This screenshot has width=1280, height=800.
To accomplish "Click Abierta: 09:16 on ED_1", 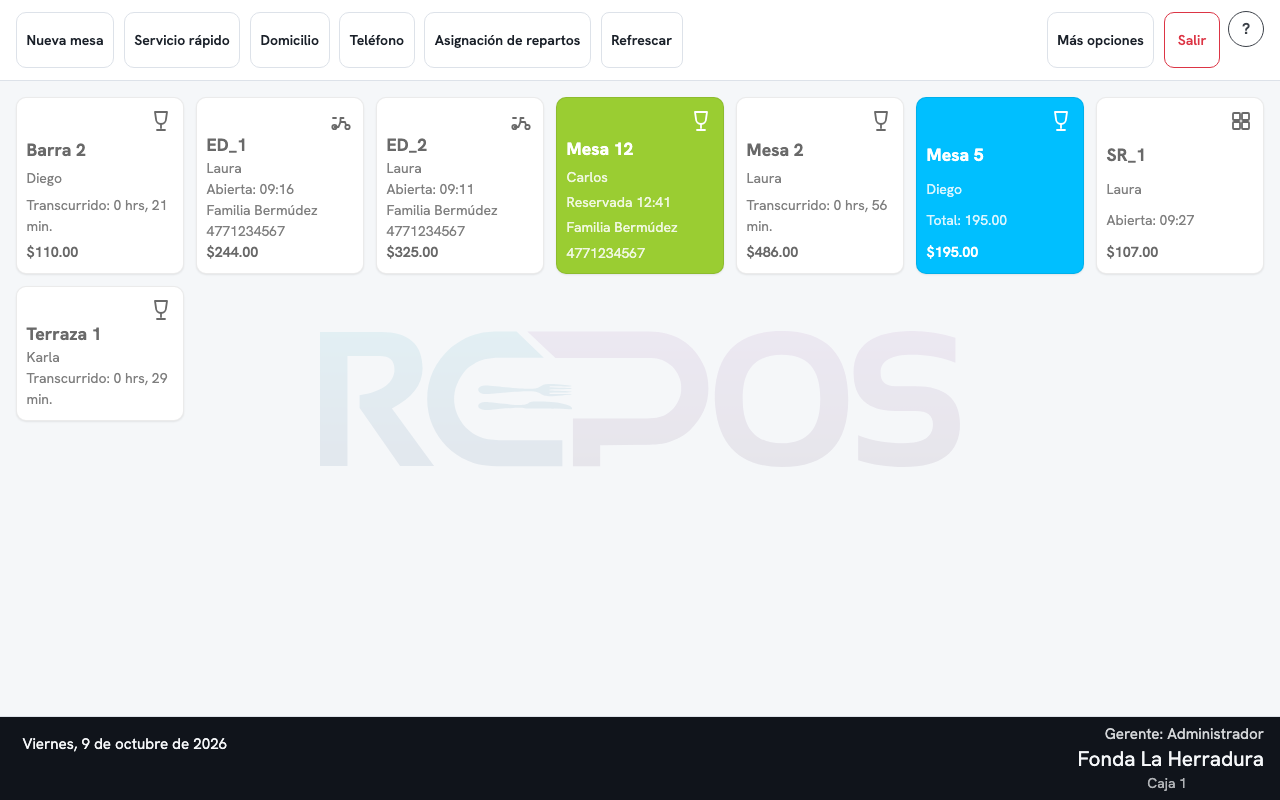I will (250, 189).
